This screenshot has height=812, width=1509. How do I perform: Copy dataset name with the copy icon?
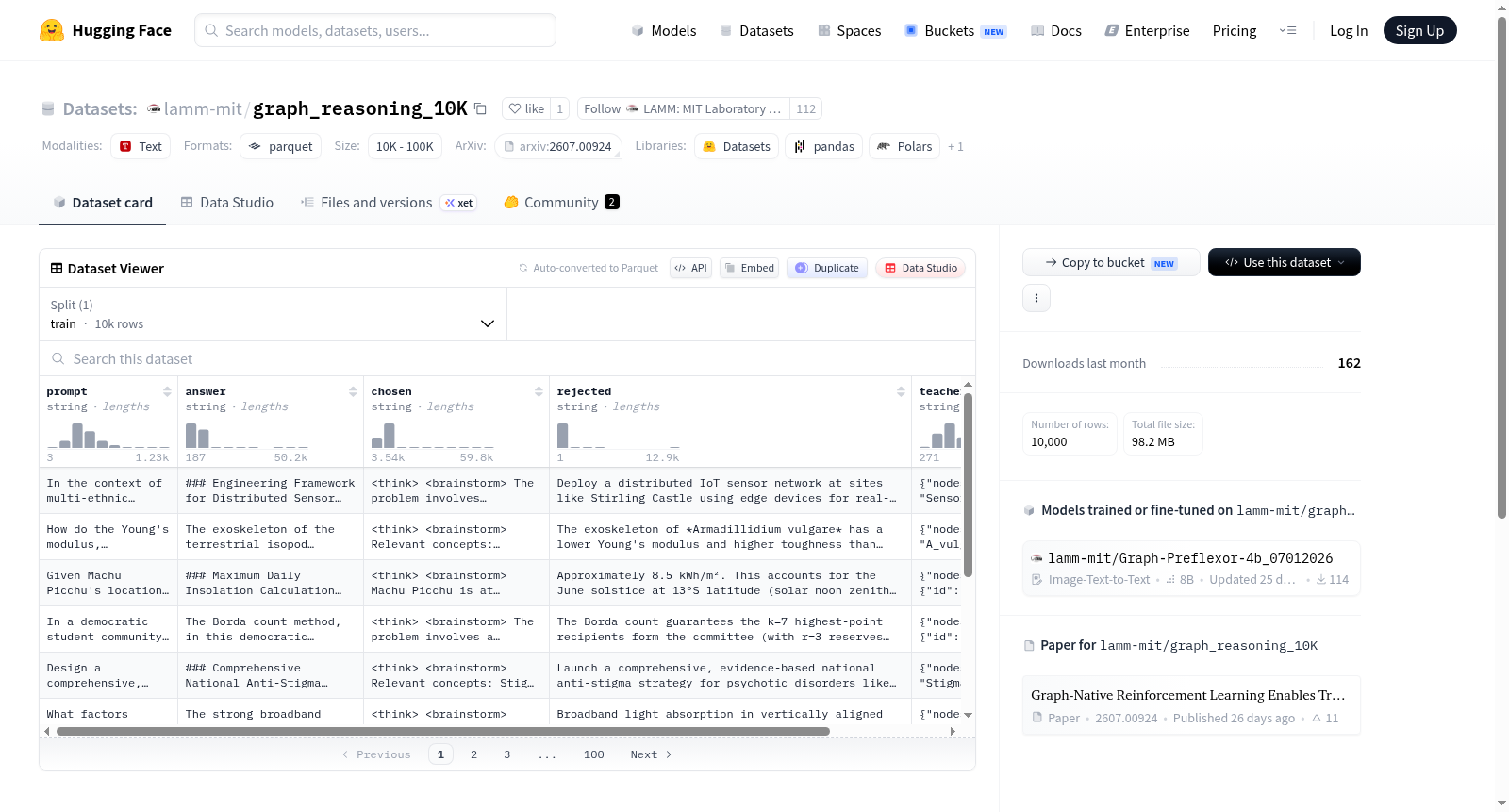click(x=480, y=108)
